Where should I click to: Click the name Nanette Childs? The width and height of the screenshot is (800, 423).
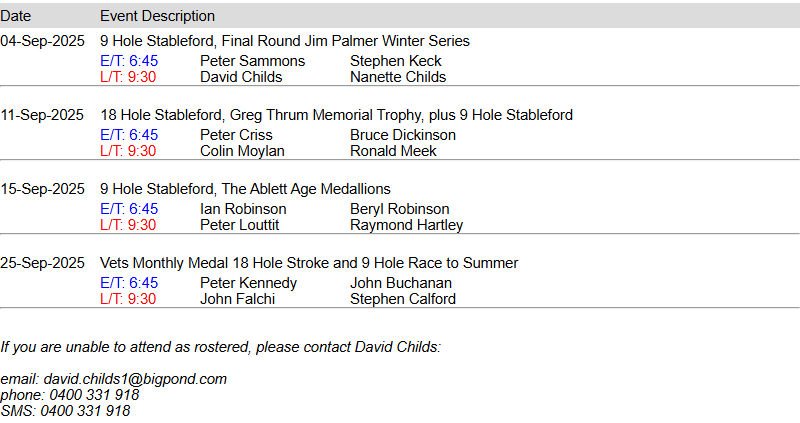tap(398, 77)
